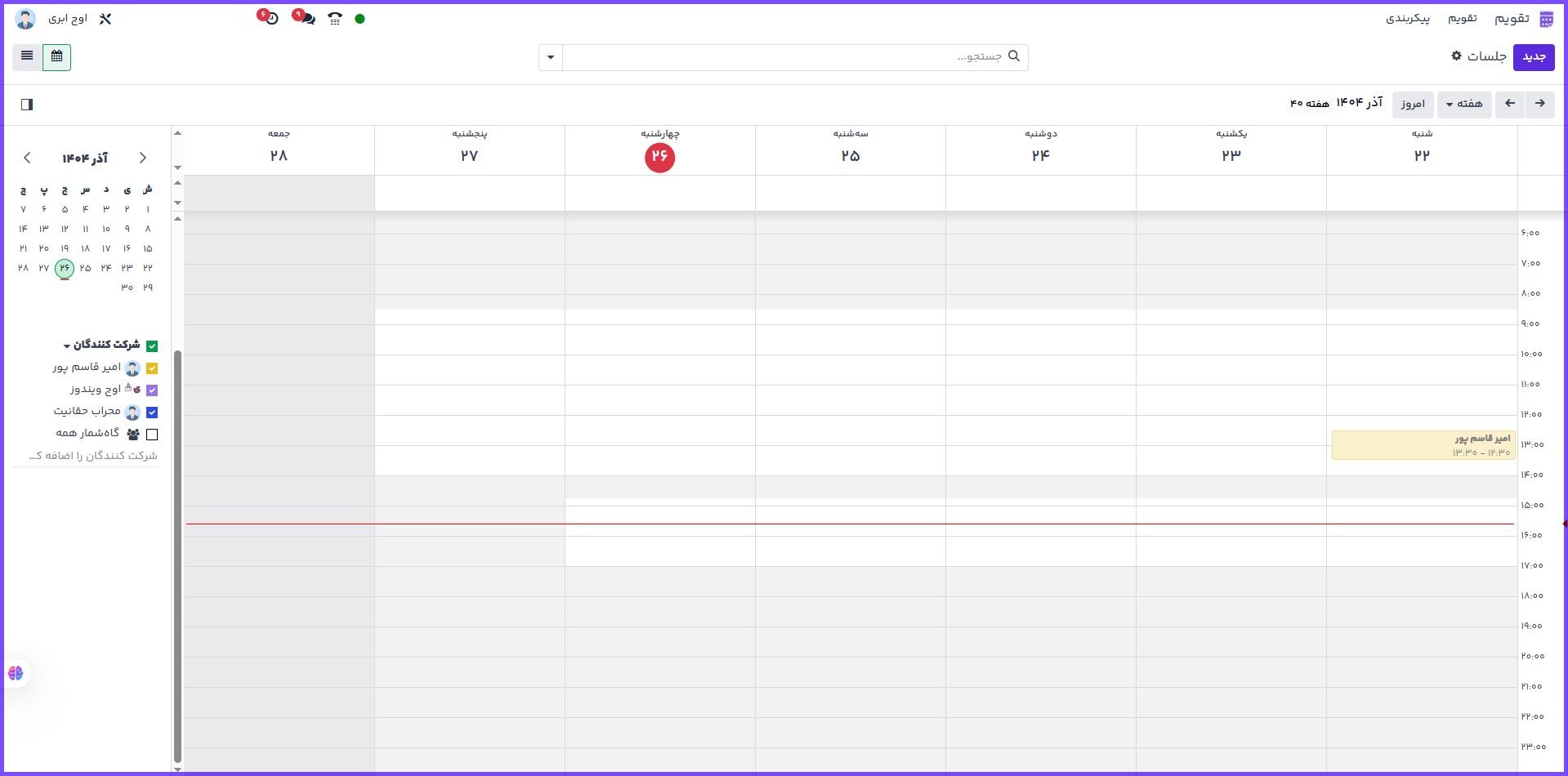Viewport: 1568px width, 776px height.
Task: Open the پیکربندی menu
Action: point(1407,19)
